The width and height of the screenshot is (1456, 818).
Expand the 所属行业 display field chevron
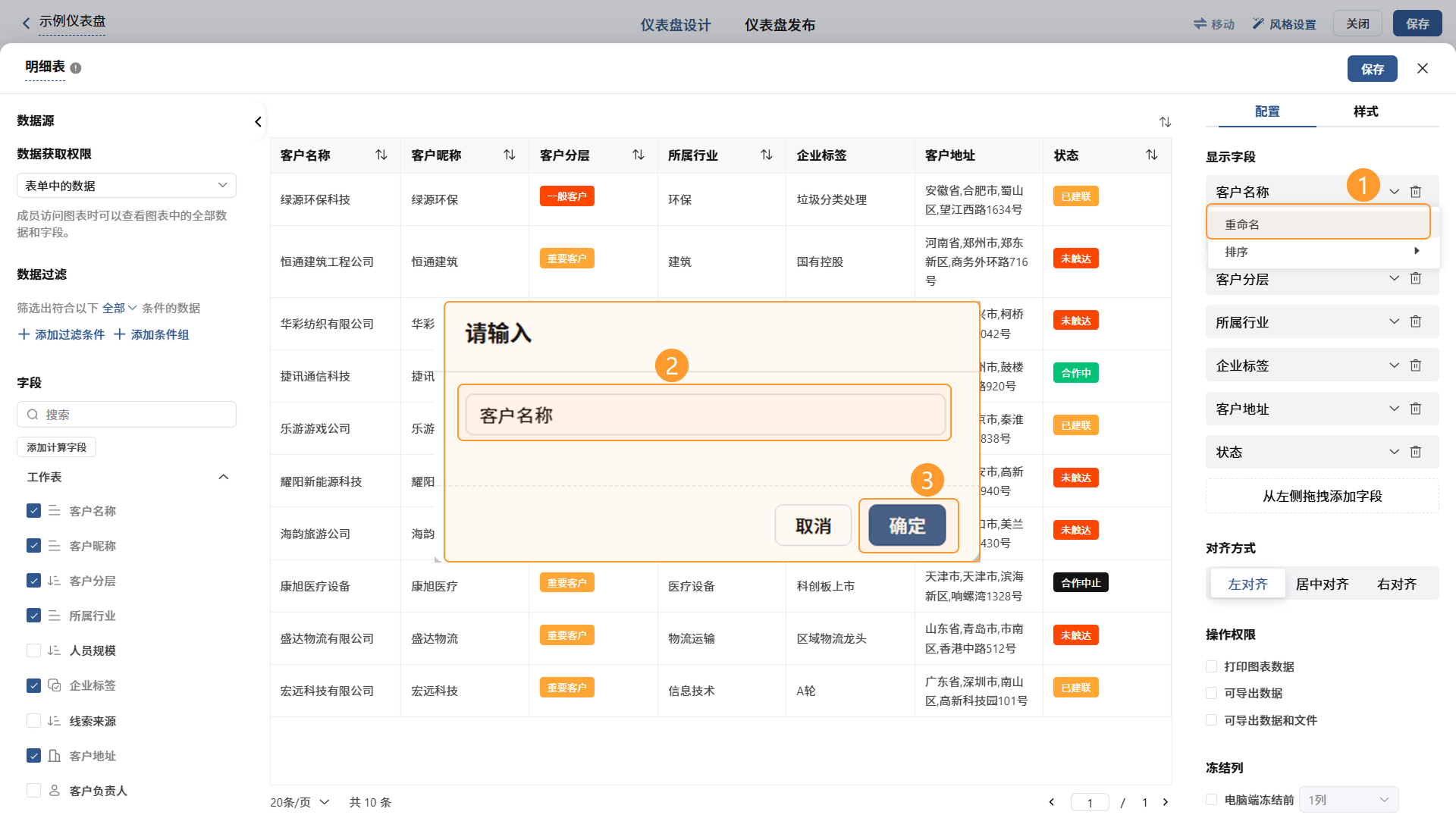point(1394,321)
